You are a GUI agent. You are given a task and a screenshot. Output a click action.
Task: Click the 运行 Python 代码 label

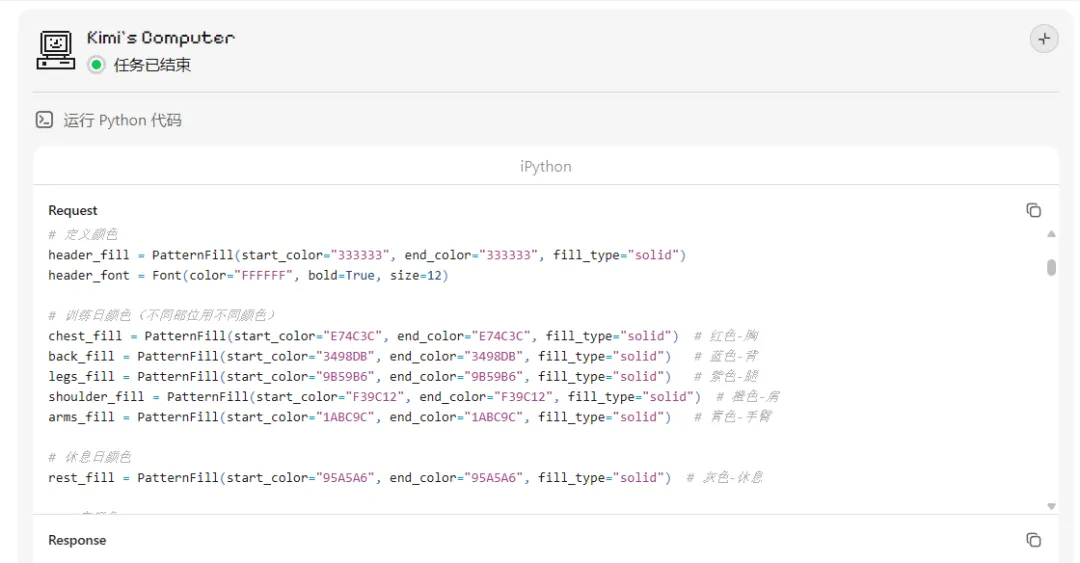coord(123,120)
